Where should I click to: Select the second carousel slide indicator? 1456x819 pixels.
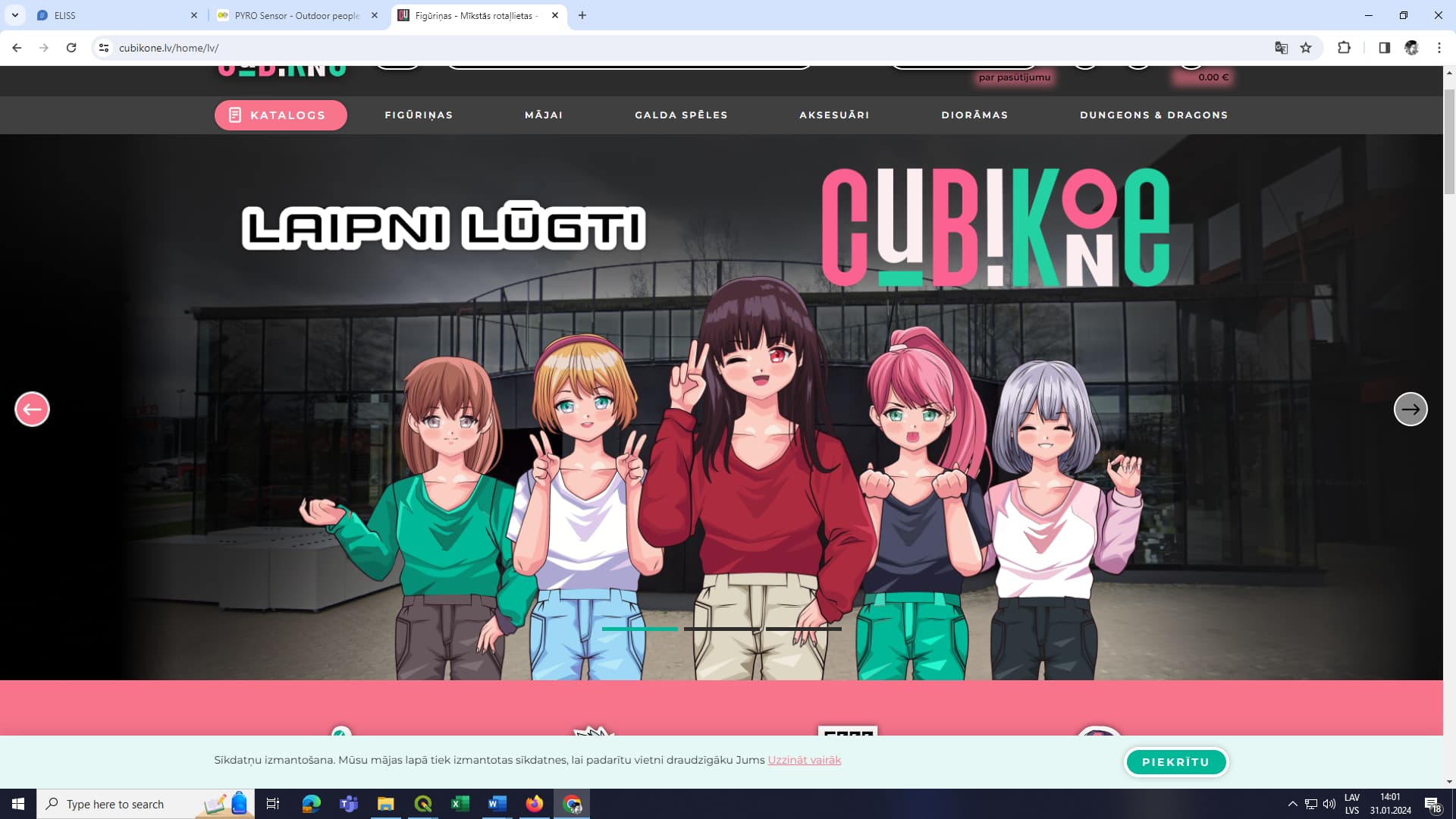pos(721,629)
